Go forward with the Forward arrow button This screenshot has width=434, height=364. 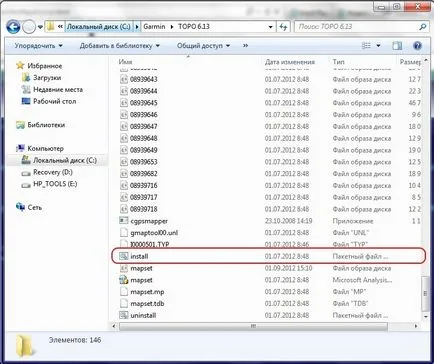29,27
